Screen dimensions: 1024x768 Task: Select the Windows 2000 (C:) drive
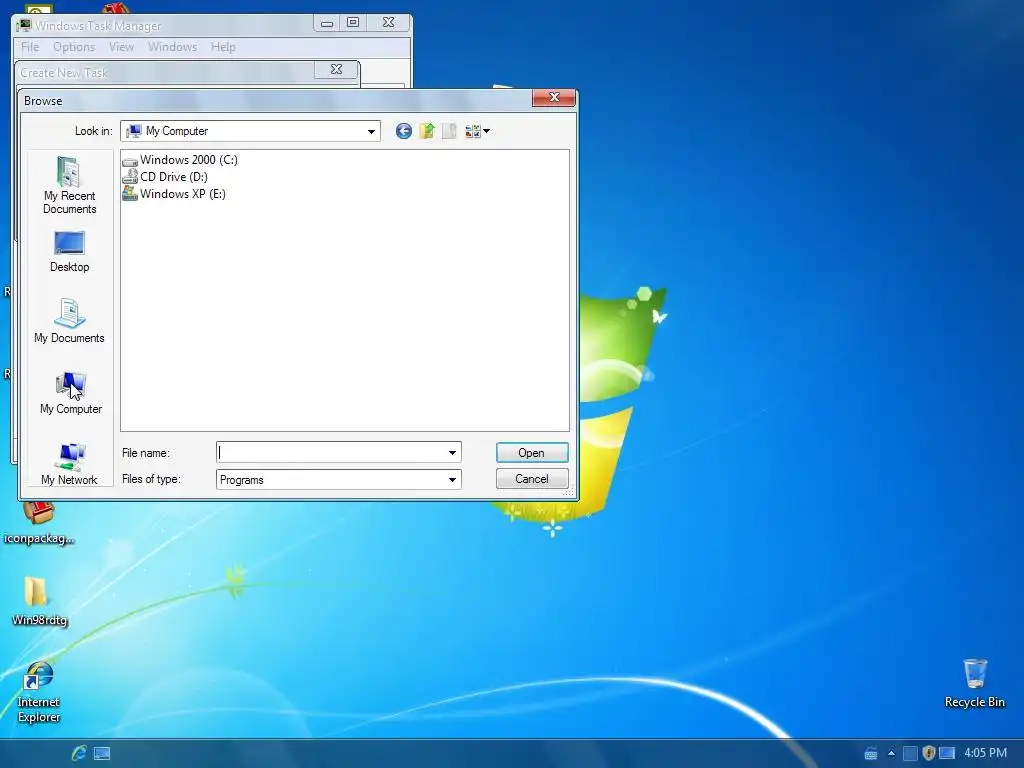click(180, 160)
